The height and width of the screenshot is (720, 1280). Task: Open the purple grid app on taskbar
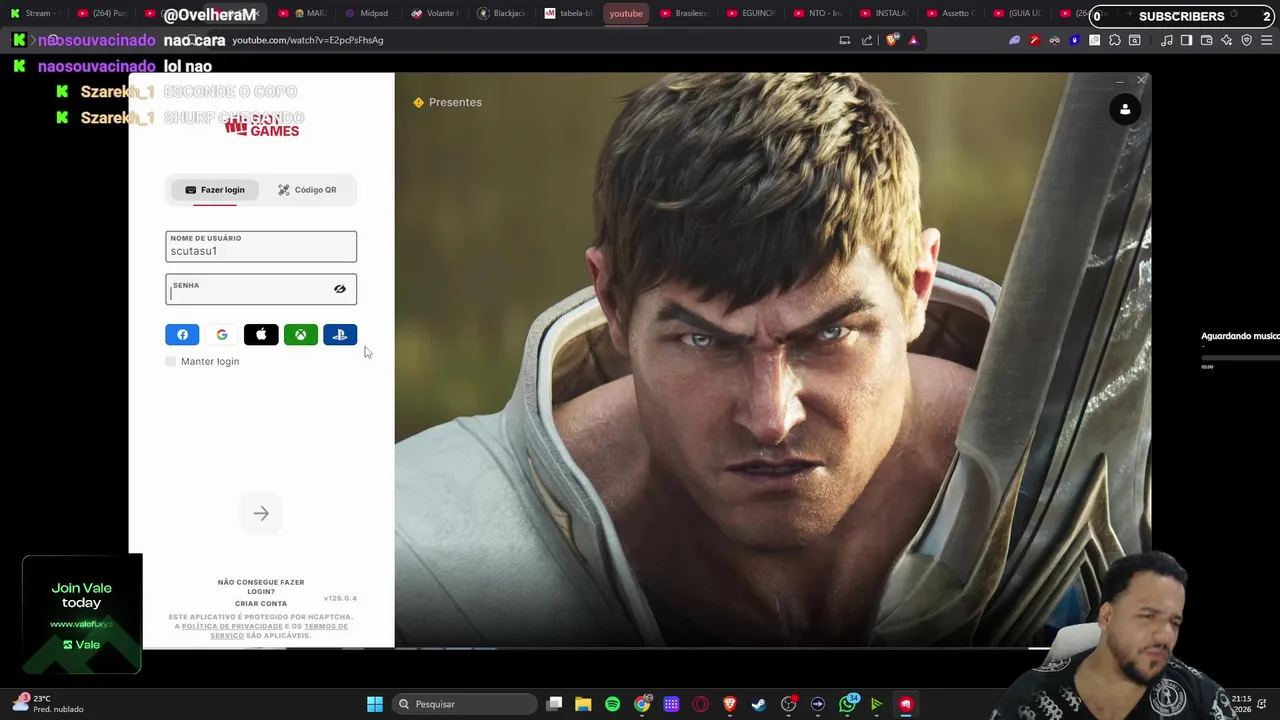click(x=671, y=704)
